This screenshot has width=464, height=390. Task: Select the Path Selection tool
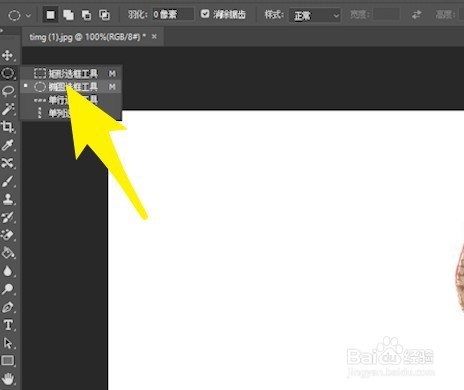pyautogui.click(x=8, y=343)
